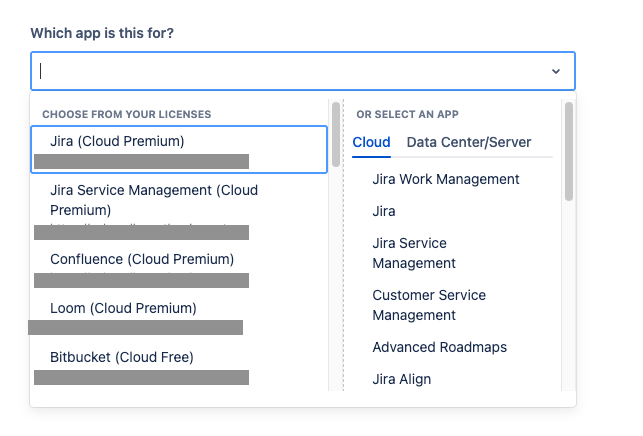
Task: Click the 'Choose from your licenses' heading
Action: tap(126, 115)
